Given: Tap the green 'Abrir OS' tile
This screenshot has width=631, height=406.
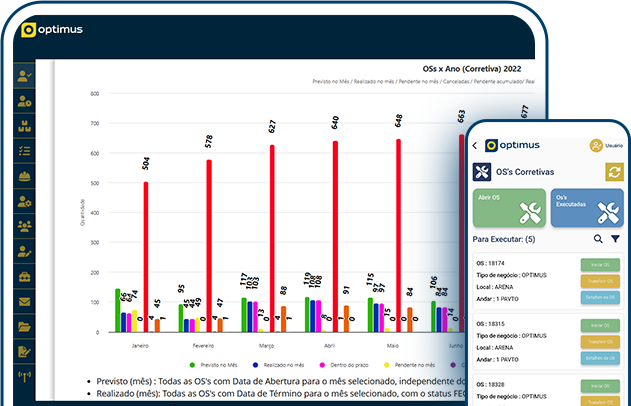Looking at the screenshot, I should pyautogui.click(x=508, y=207).
